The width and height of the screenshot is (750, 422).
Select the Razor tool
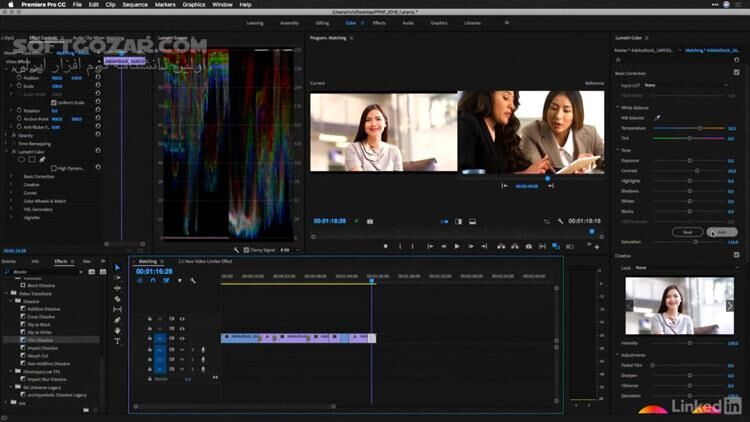tap(118, 299)
